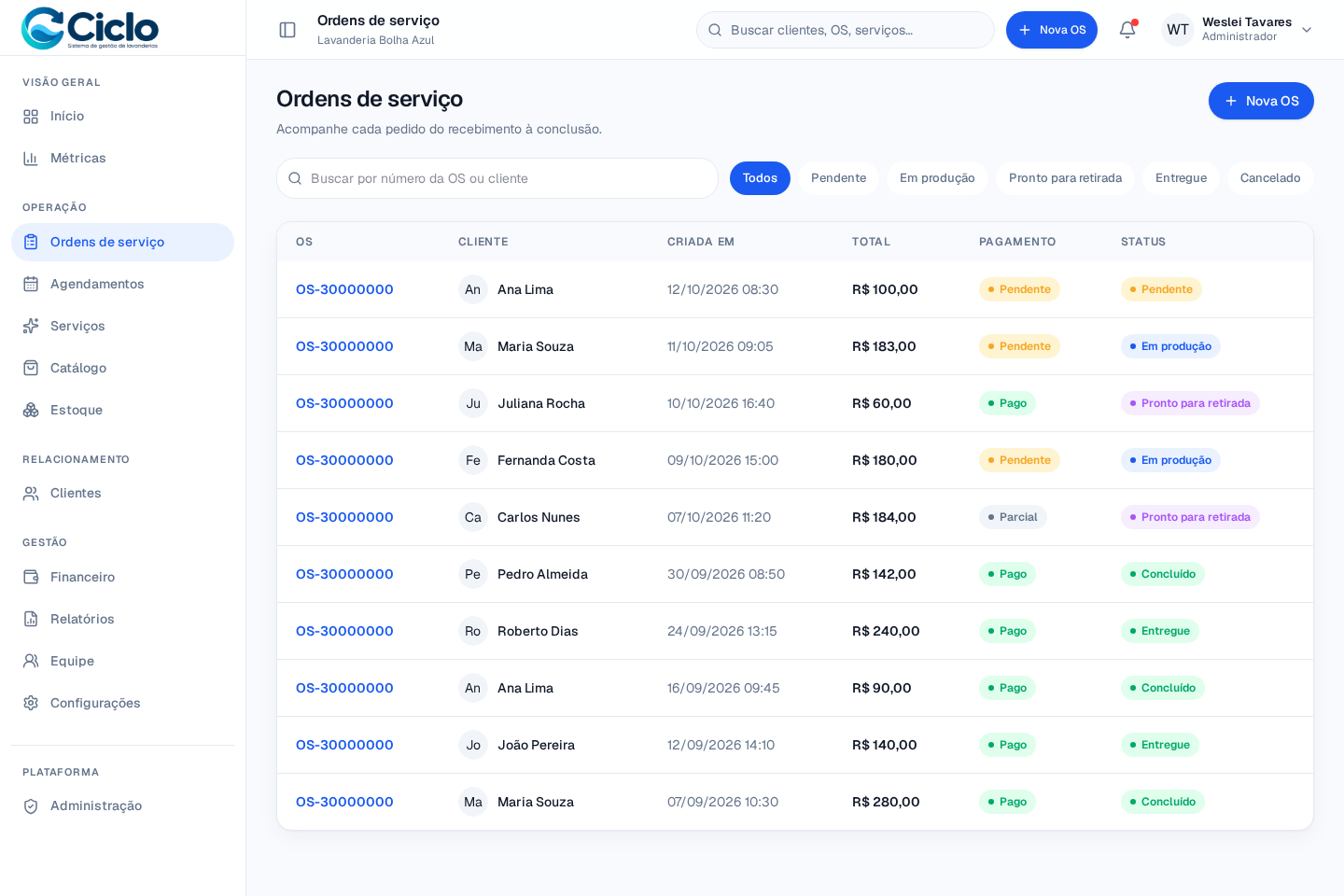Click the R$ 280,00 total
Image resolution: width=1344 pixels, height=896 pixels.
(x=886, y=802)
